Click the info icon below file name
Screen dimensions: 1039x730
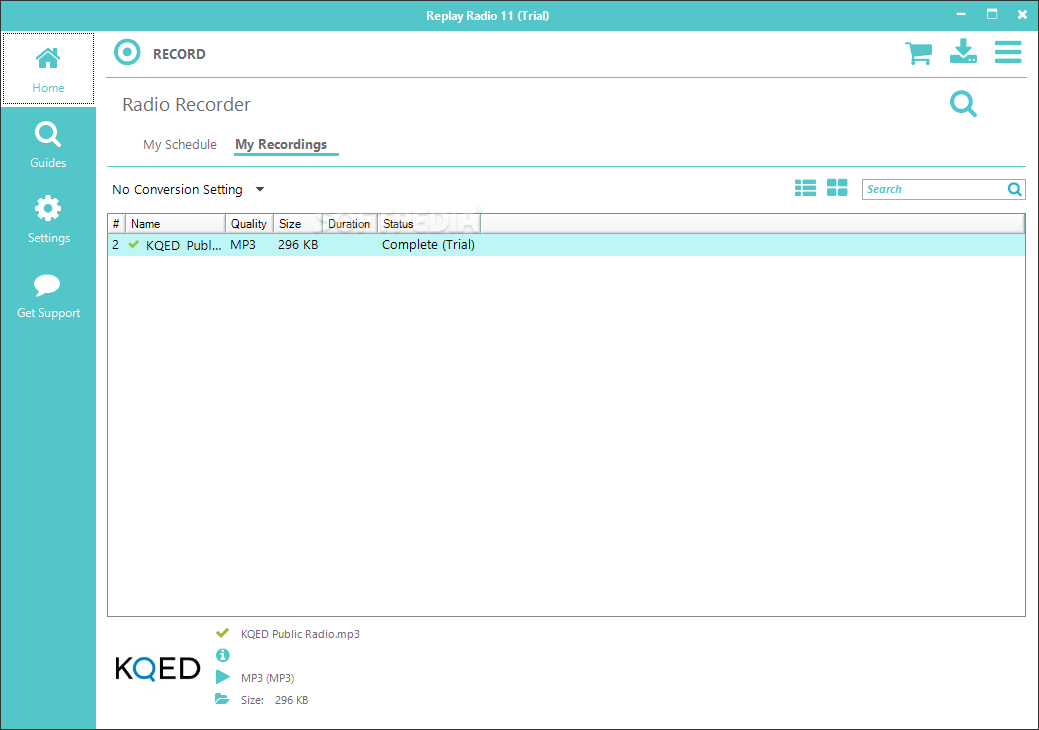pyautogui.click(x=222, y=656)
